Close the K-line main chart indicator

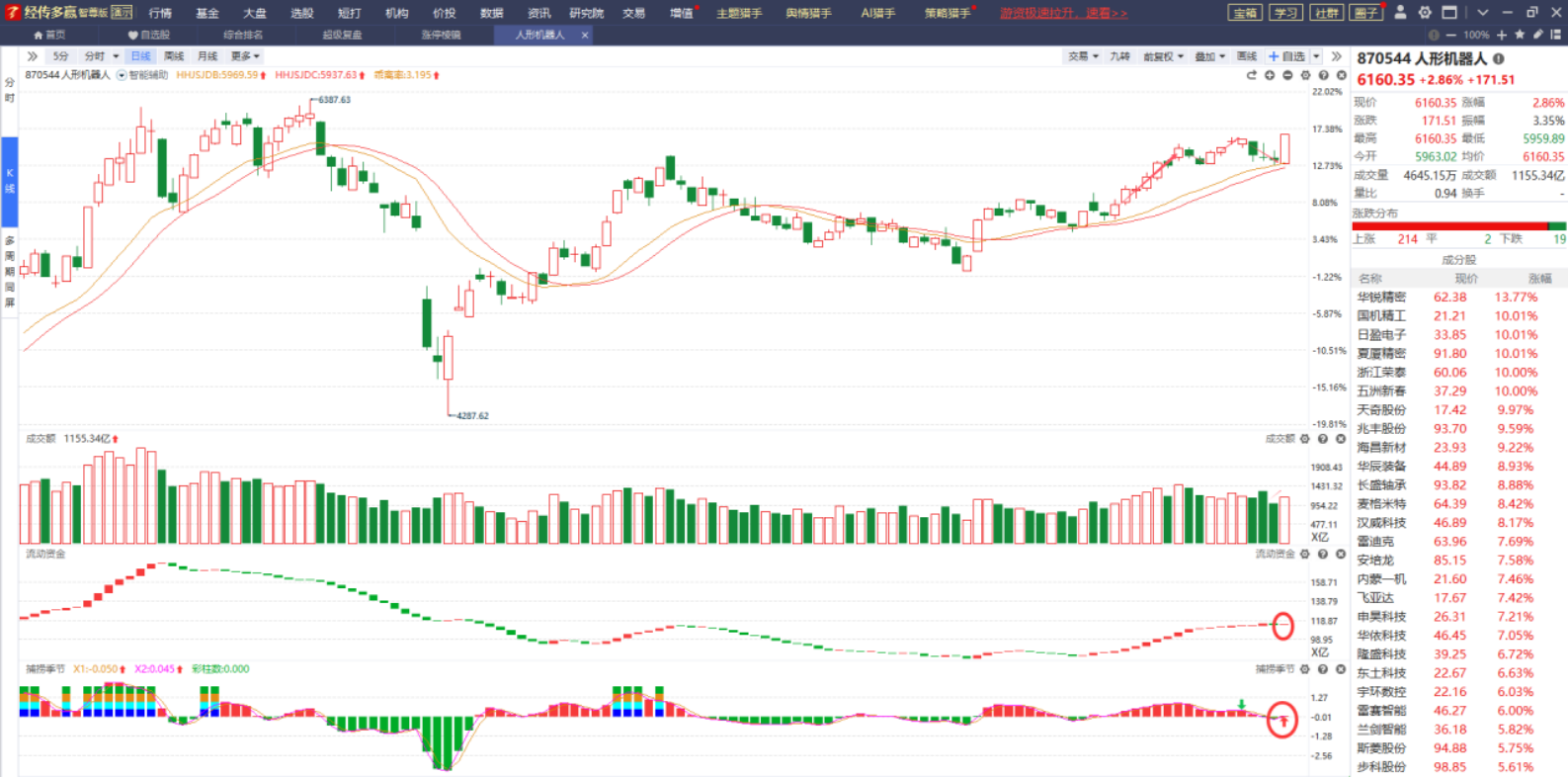point(1341,75)
